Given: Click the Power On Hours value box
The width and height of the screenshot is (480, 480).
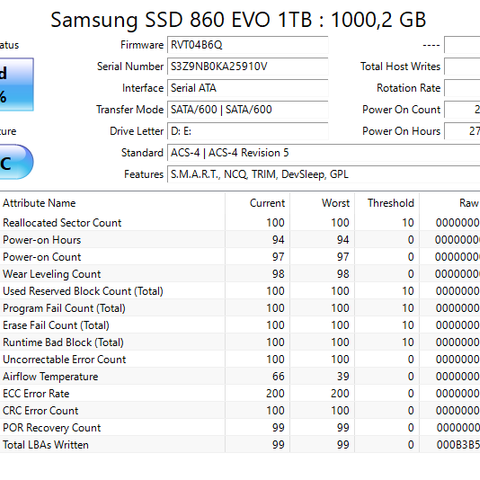Looking at the screenshot, I should pyautogui.click(x=462, y=131).
